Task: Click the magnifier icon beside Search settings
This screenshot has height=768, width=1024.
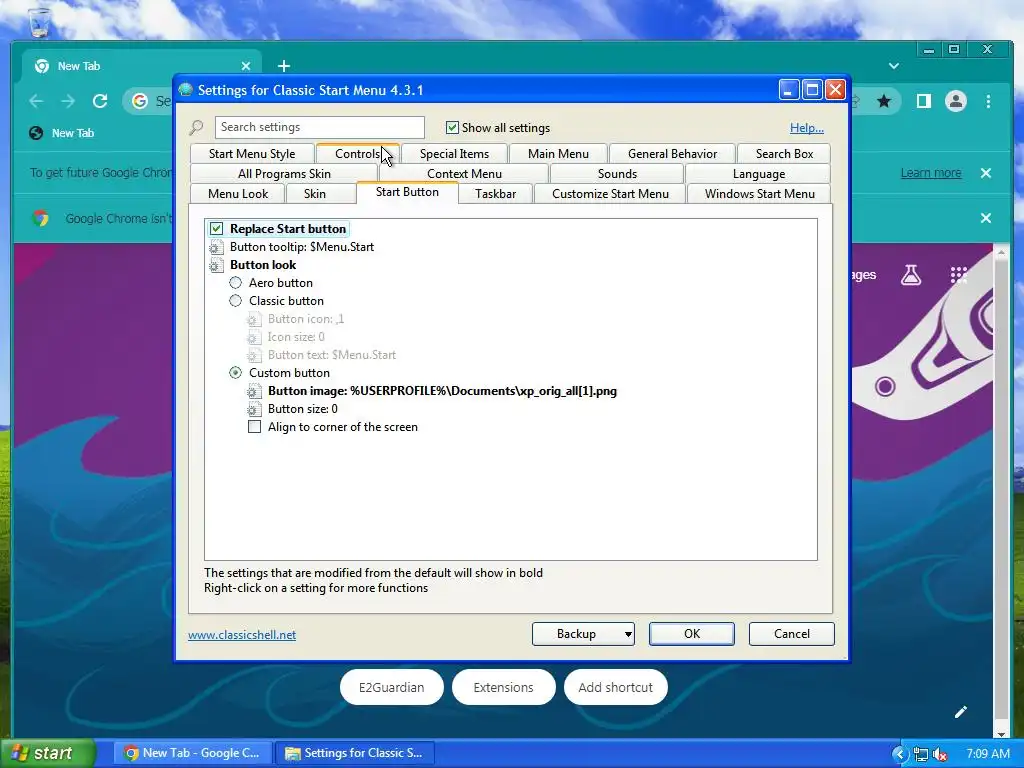Action: 196,127
